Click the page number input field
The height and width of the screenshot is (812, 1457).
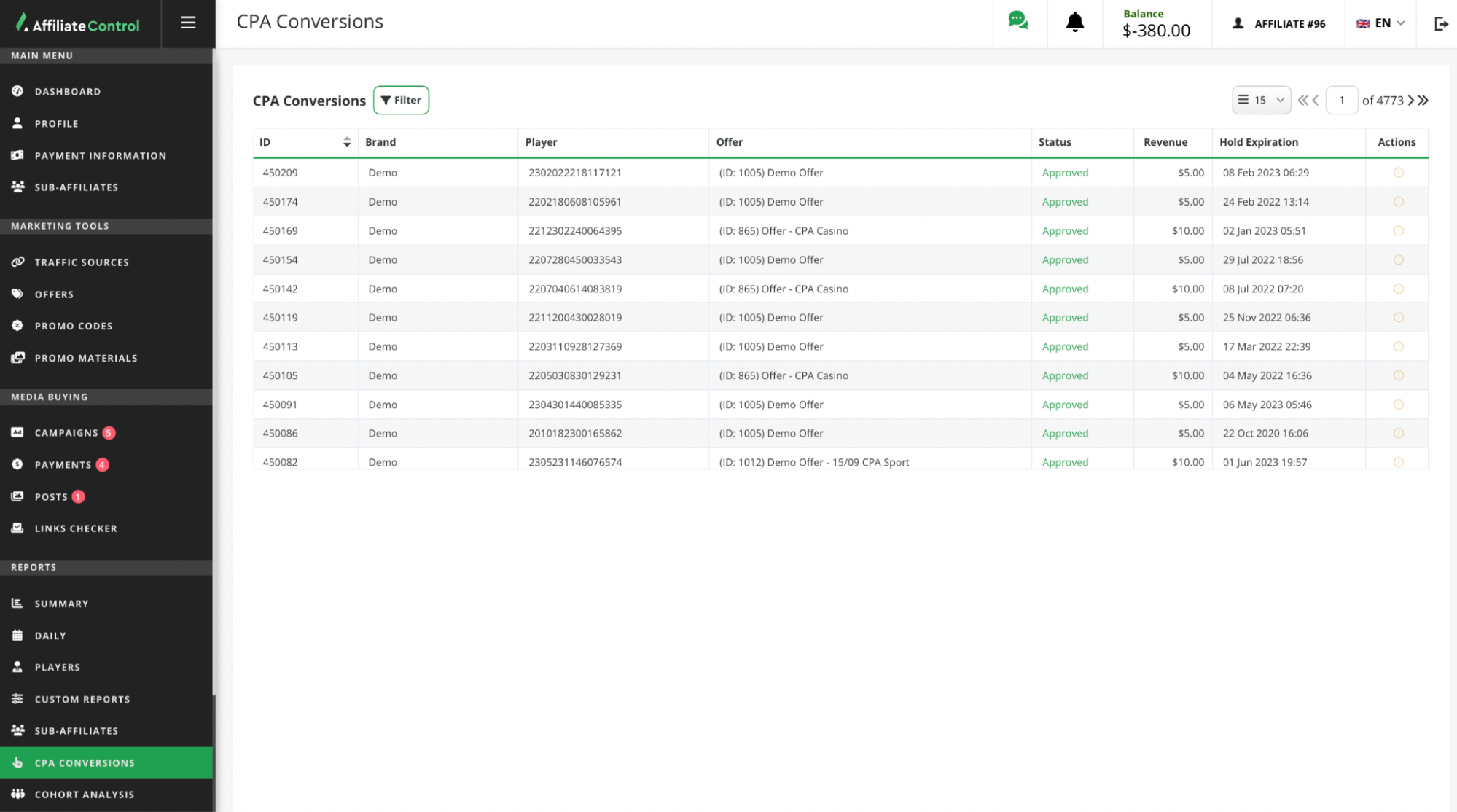1341,101
